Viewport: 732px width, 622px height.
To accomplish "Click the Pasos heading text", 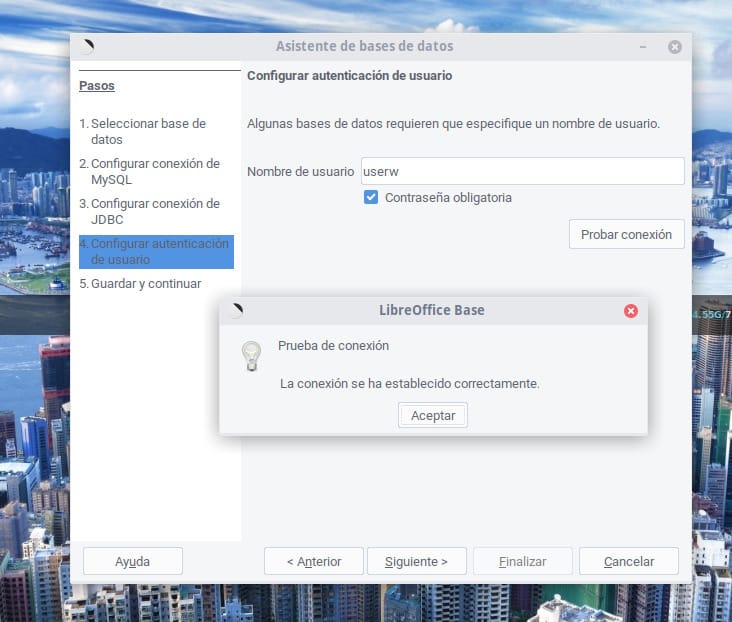I will (97, 86).
